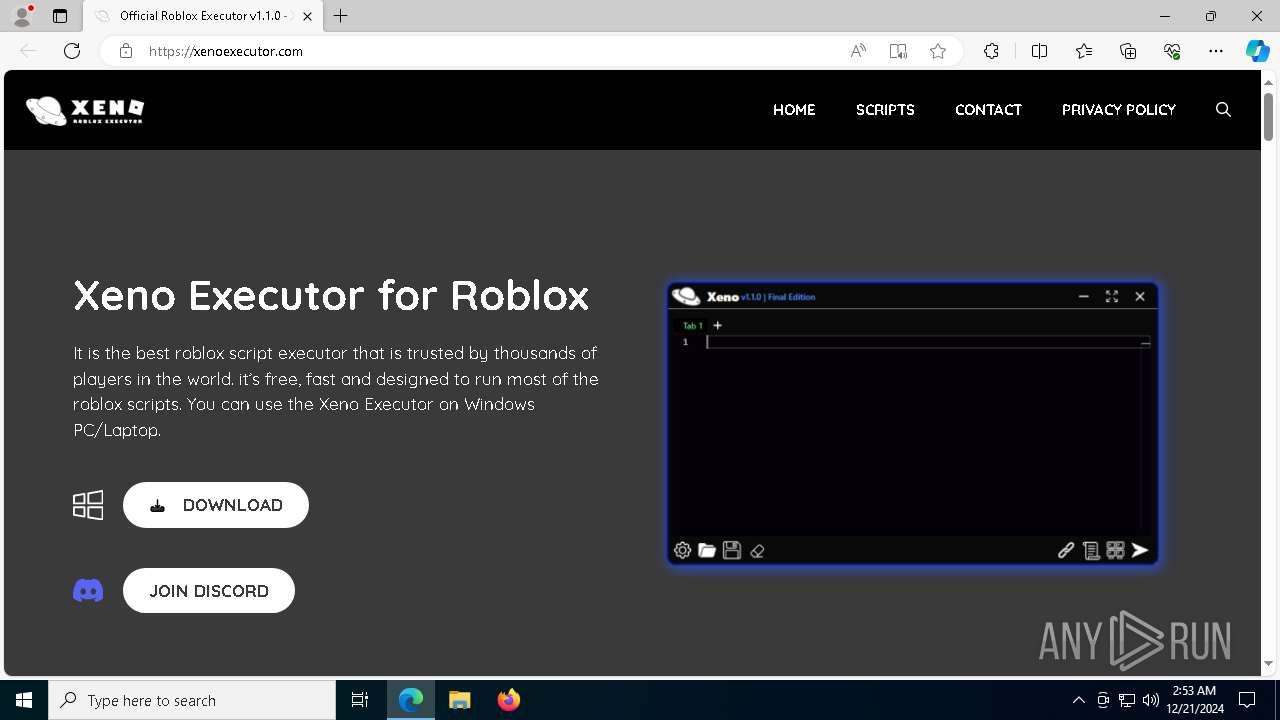Click the Discord logo icon
Image resolution: width=1280 pixels, height=720 pixels.
click(x=88, y=591)
